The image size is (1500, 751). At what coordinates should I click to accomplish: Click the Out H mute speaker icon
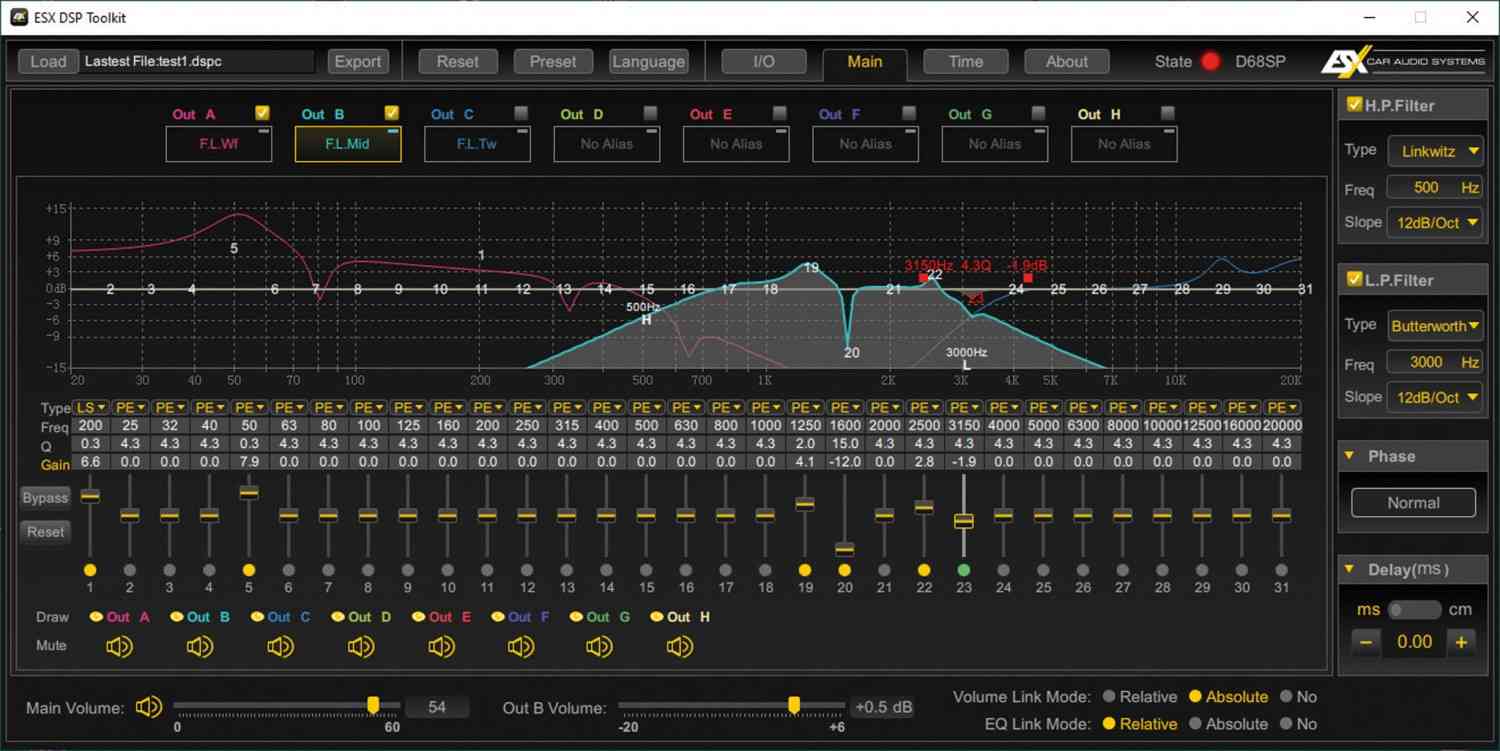(680, 647)
